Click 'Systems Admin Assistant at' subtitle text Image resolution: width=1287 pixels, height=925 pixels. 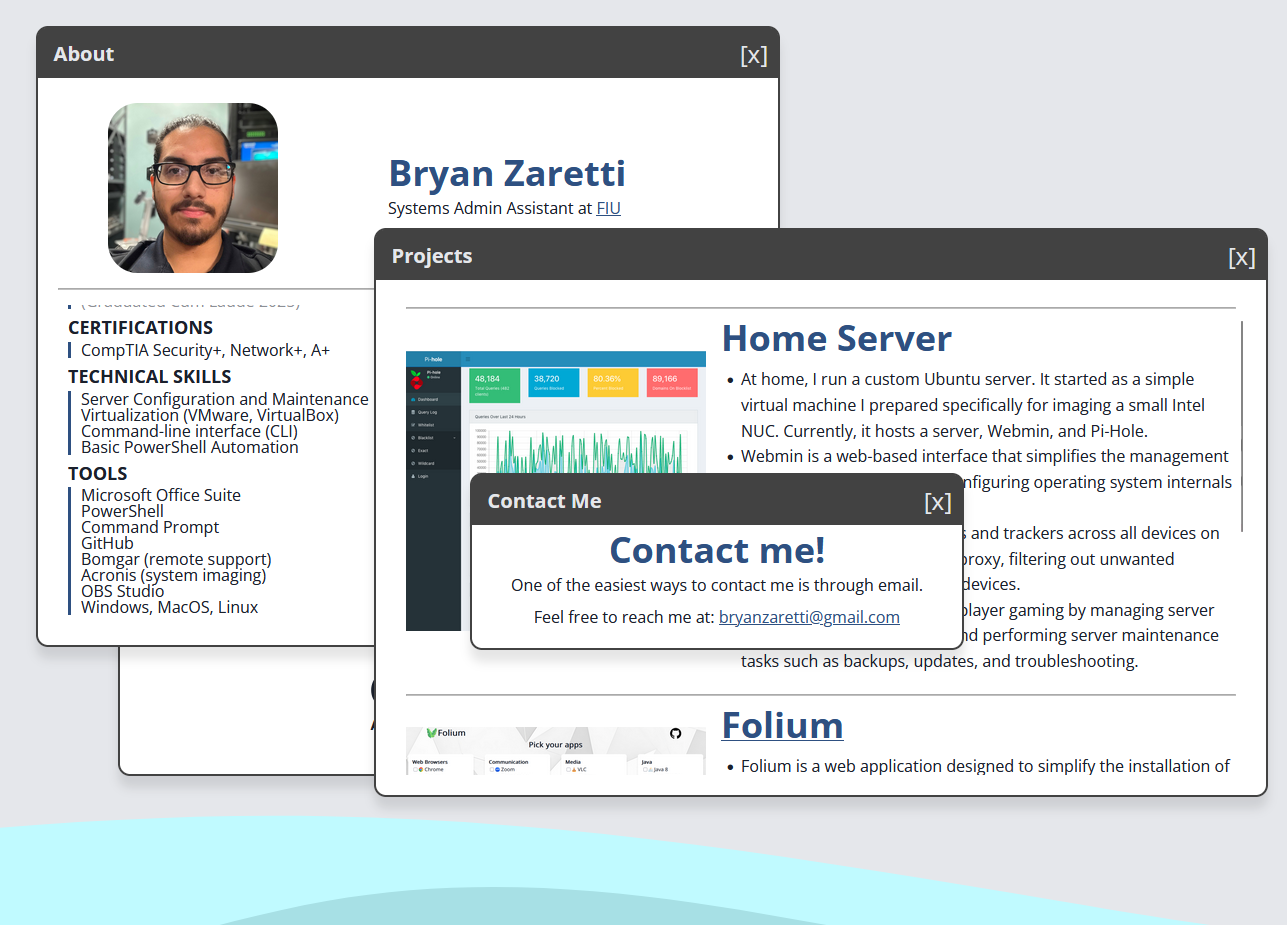[x=490, y=208]
